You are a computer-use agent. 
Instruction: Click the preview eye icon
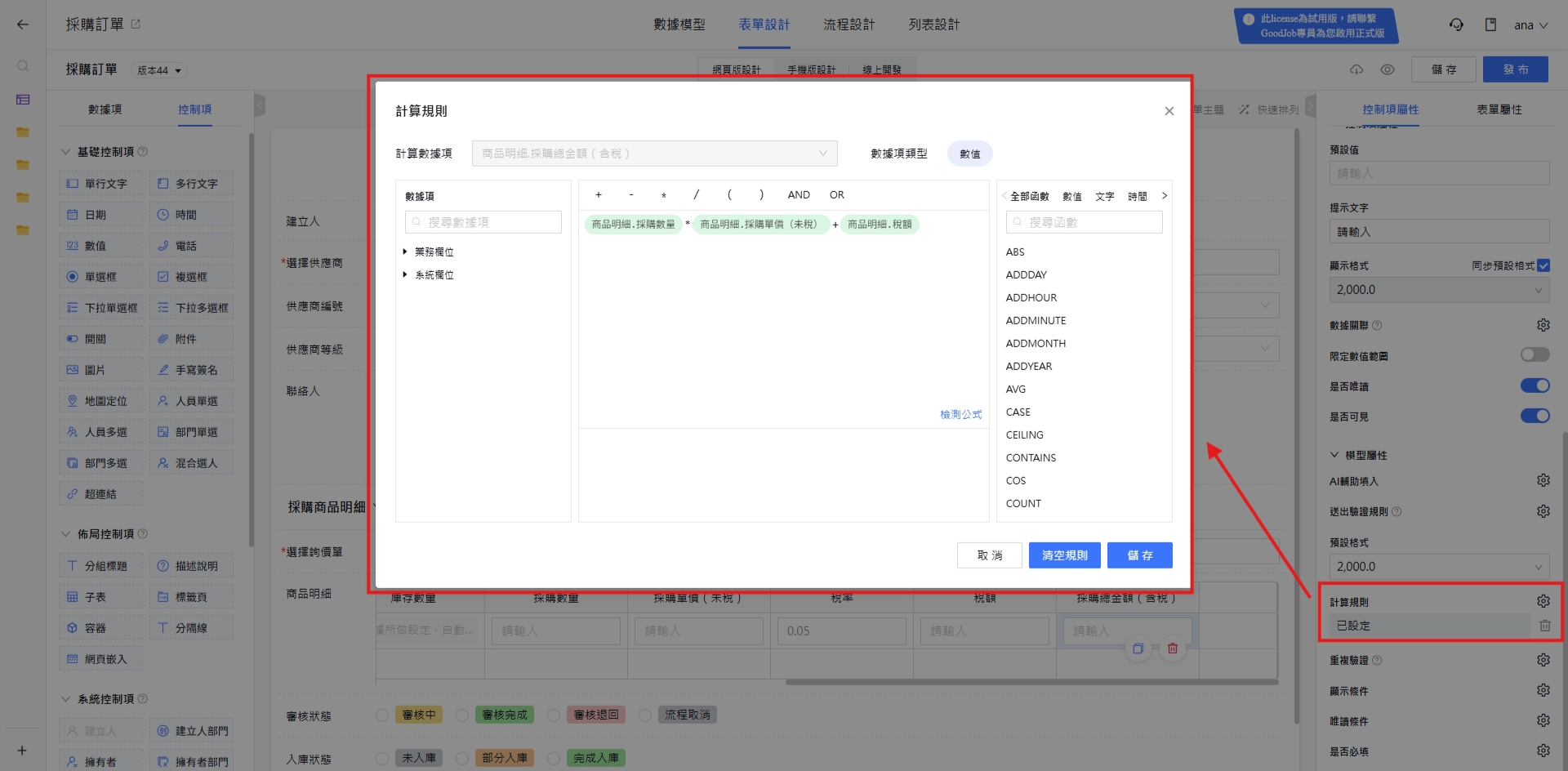point(1388,69)
